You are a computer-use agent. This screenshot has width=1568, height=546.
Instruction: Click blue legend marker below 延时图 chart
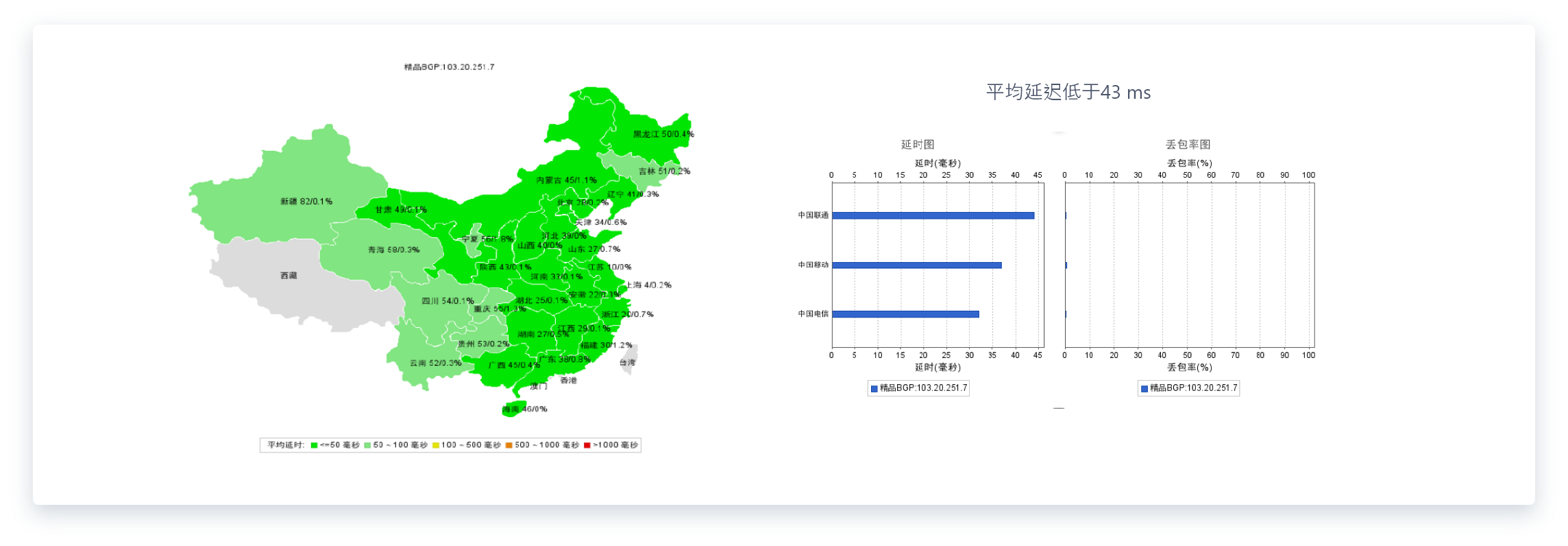tap(874, 389)
